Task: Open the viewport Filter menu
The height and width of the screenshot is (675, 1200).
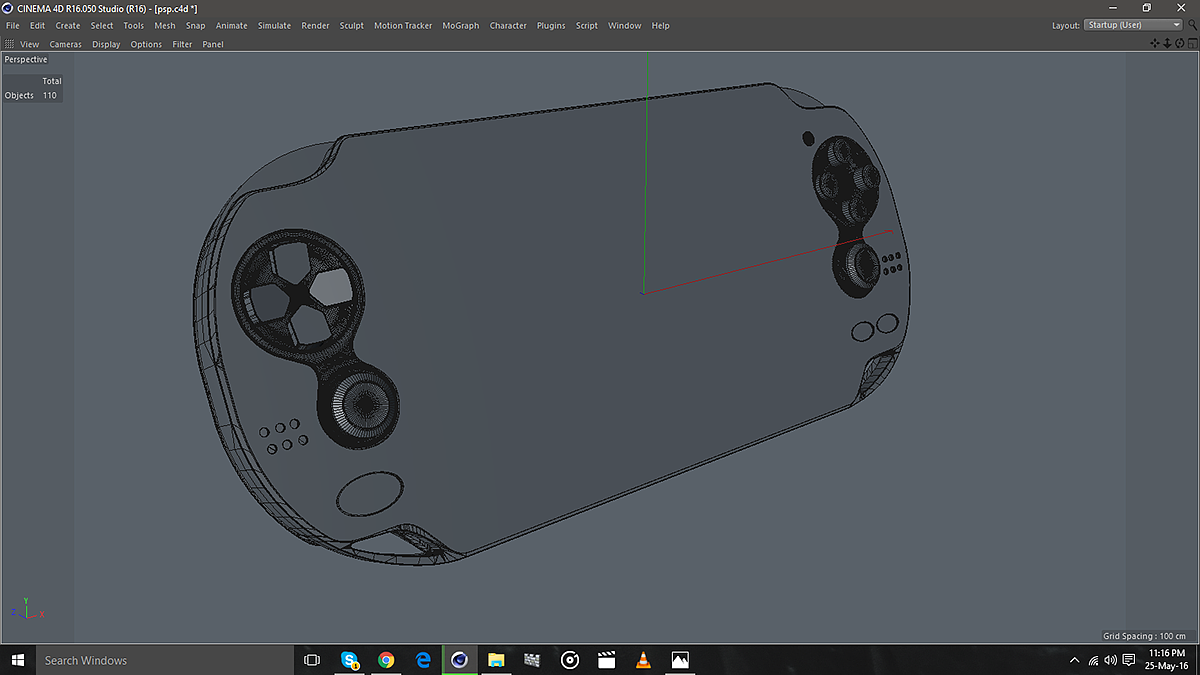Action: point(182,44)
